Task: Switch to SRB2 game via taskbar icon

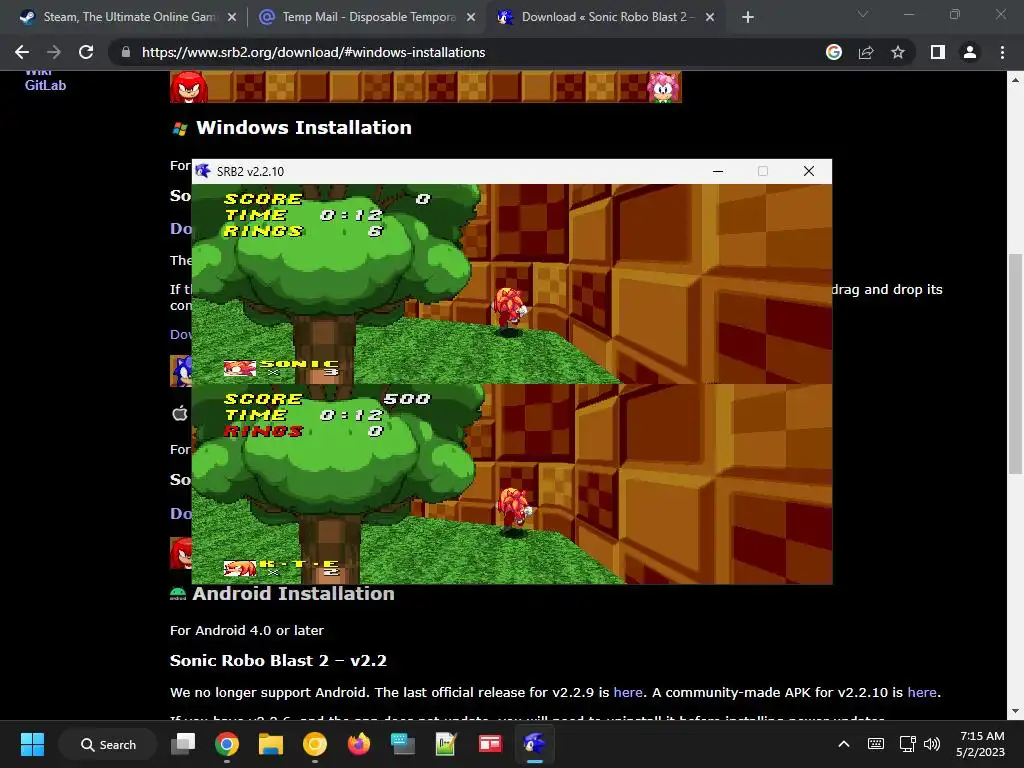Action: [535, 744]
